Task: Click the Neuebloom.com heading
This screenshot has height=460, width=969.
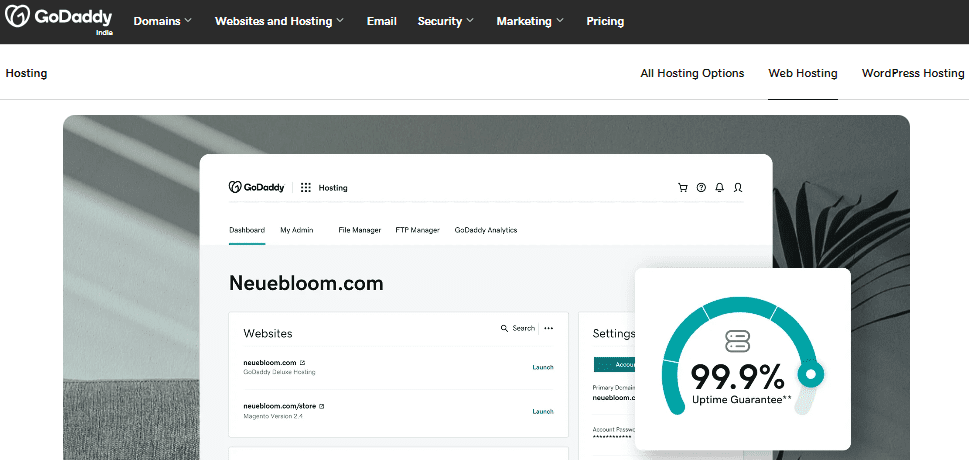Action: (306, 283)
